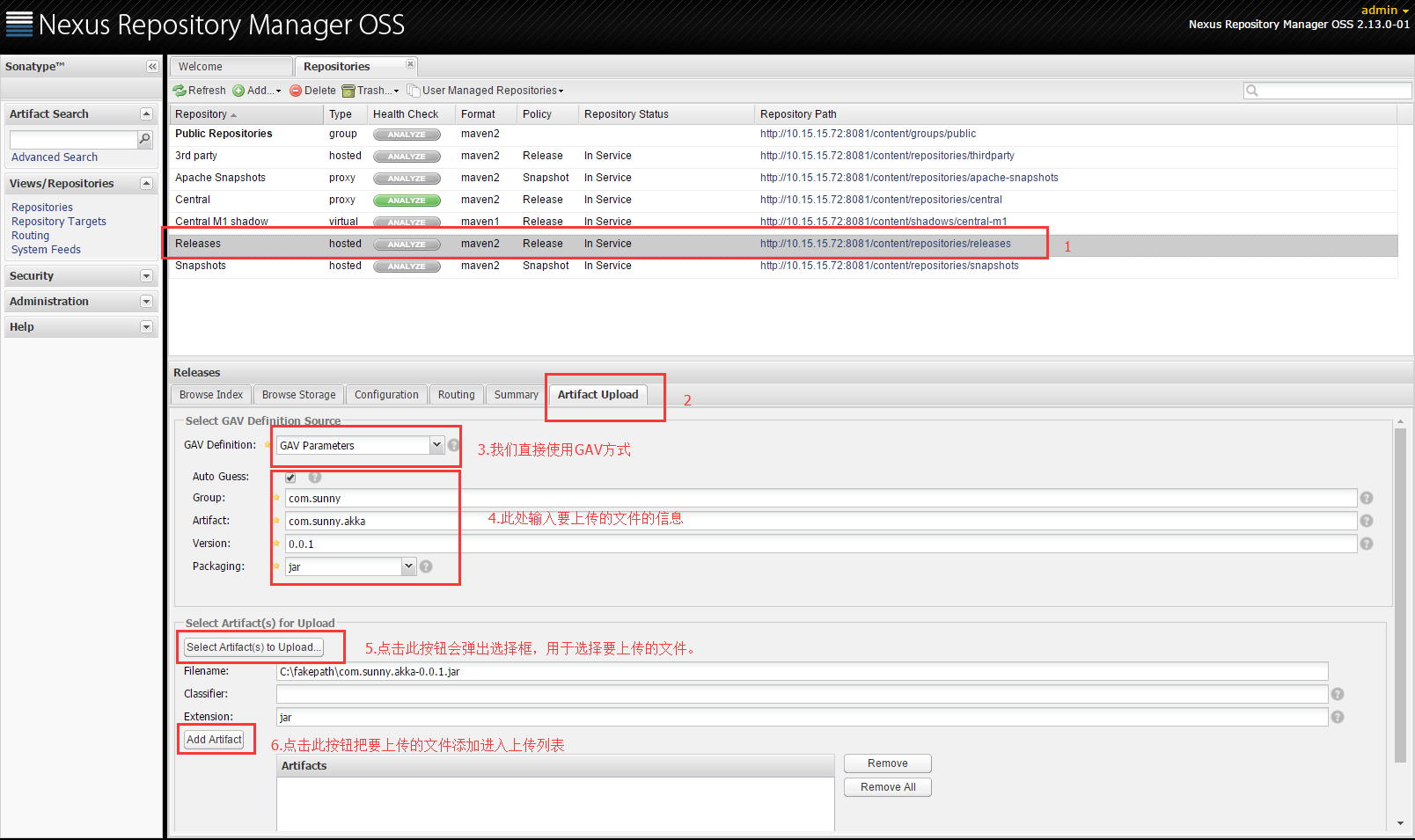Image resolution: width=1415 pixels, height=840 pixels.
Task: Click help icon next to Packaging
Action: pos(426,566)
